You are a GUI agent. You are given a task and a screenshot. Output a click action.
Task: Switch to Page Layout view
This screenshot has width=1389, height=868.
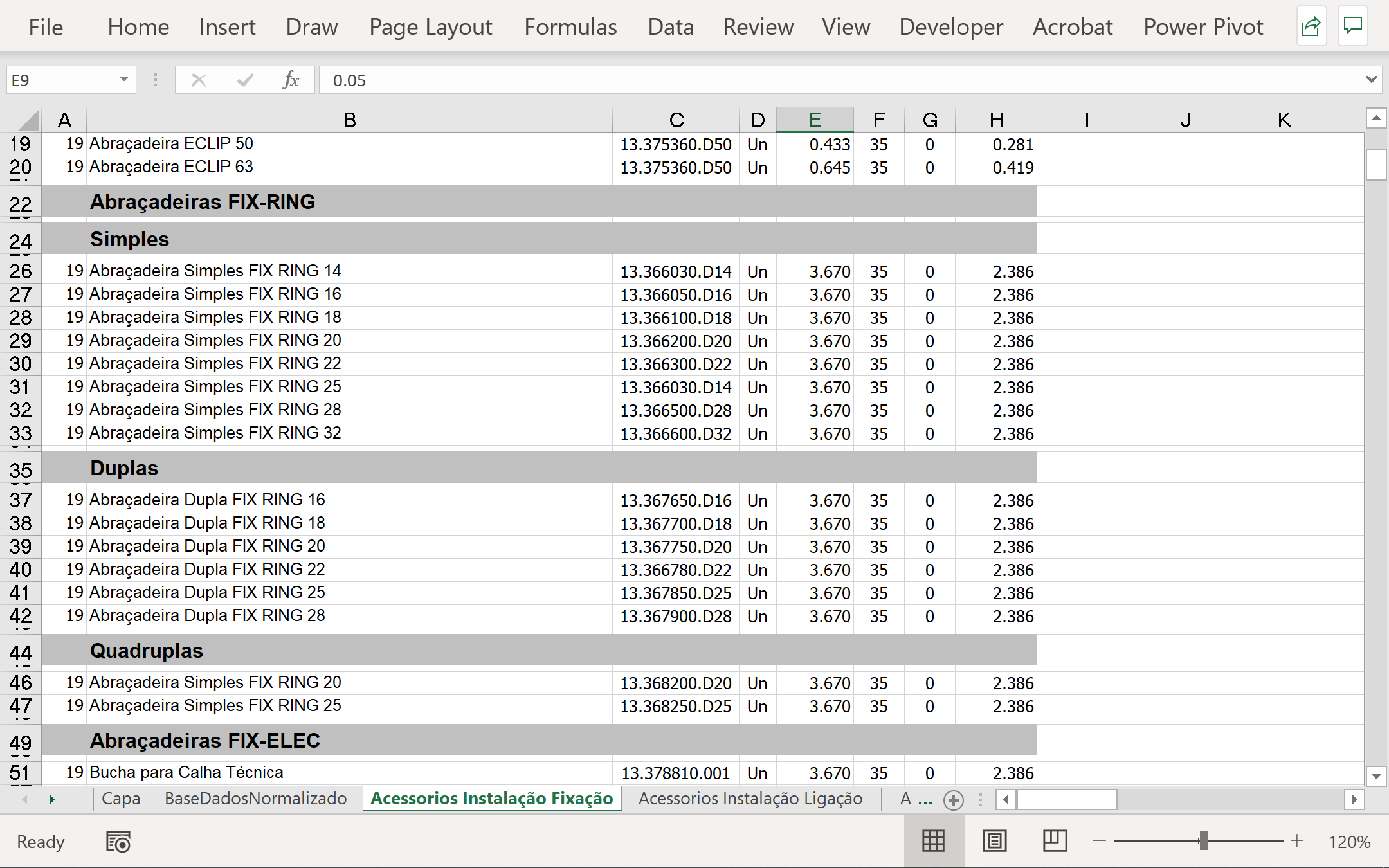click(994, 841)
